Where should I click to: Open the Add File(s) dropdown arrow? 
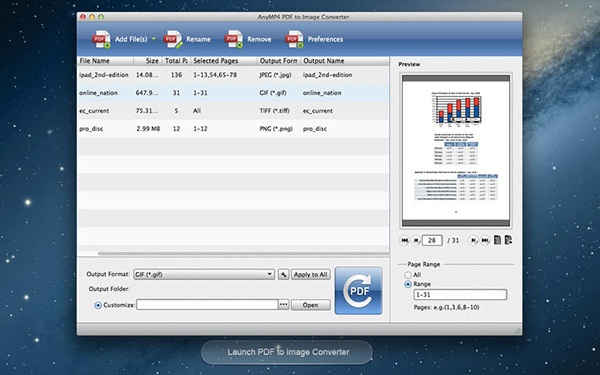point(153,39)
